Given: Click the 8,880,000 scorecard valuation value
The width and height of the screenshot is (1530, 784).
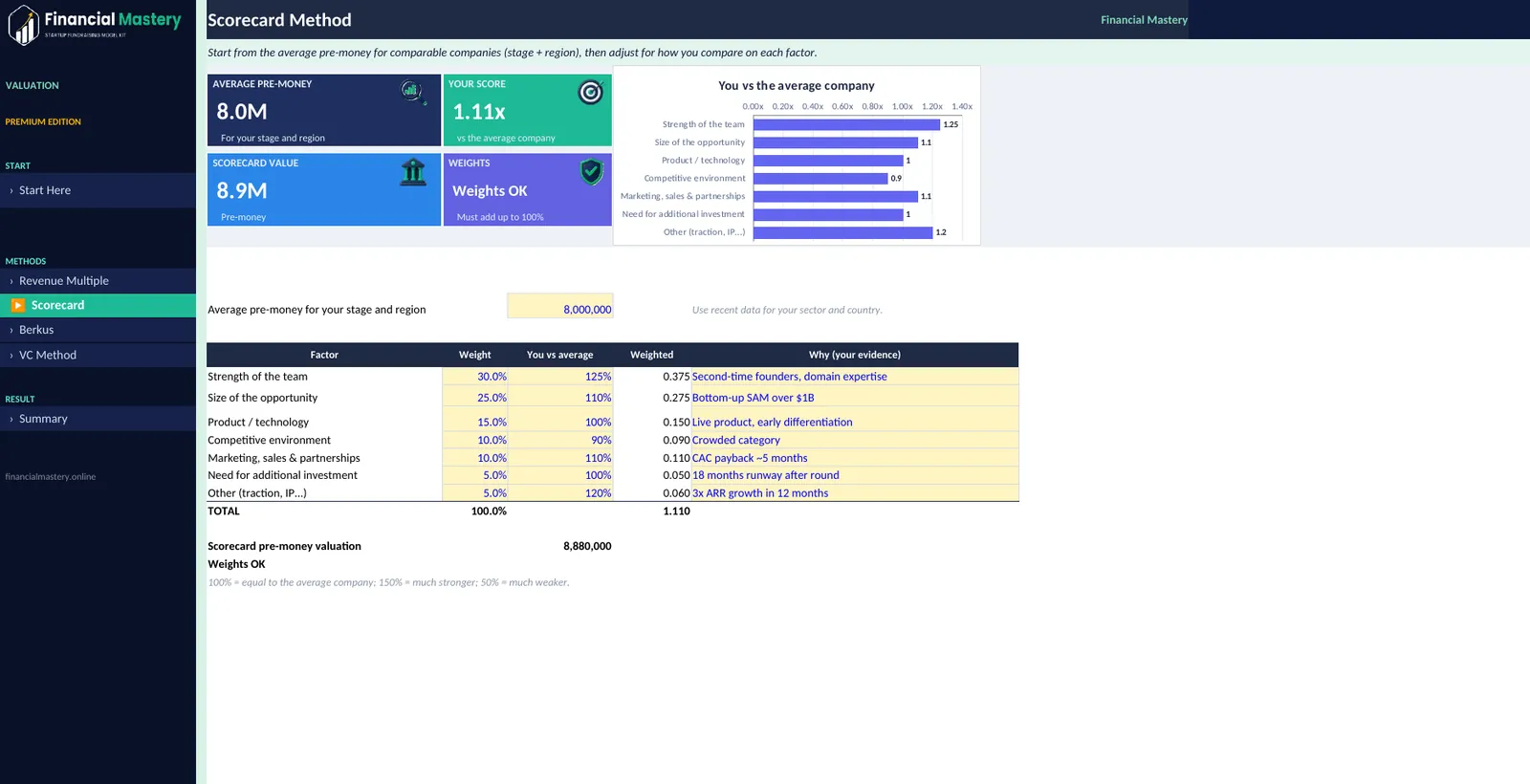Looking at the screenshot, I should (x=587, y=546).
